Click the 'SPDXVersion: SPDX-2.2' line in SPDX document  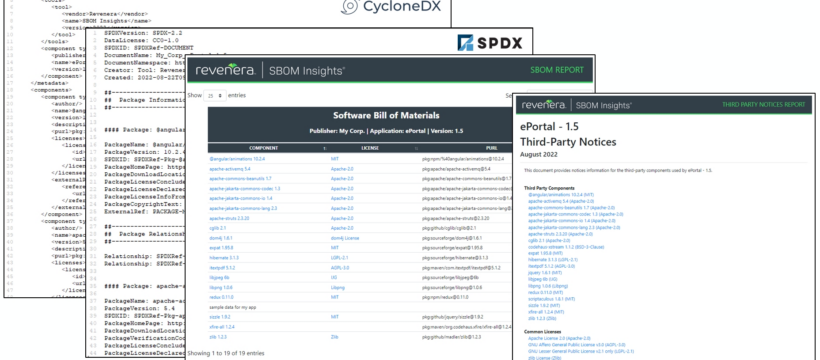pyautogui.click(x=144, y=33)
